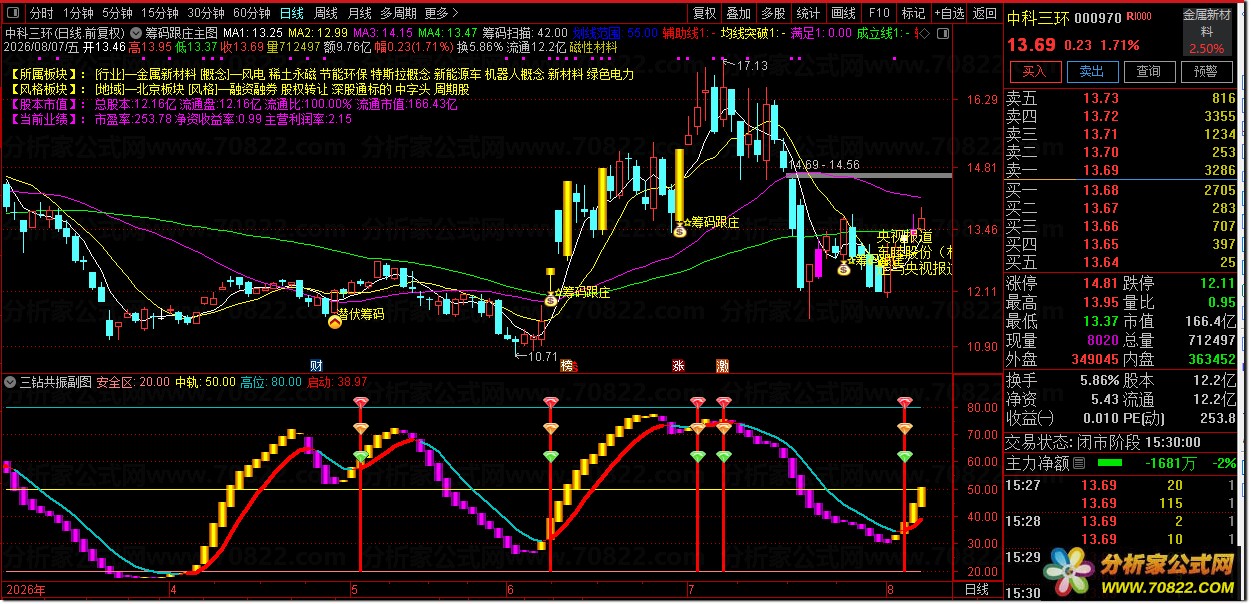The image size is (1251, 604).
Task: Click the 10.71 low price label
Action: coord(543,356)
